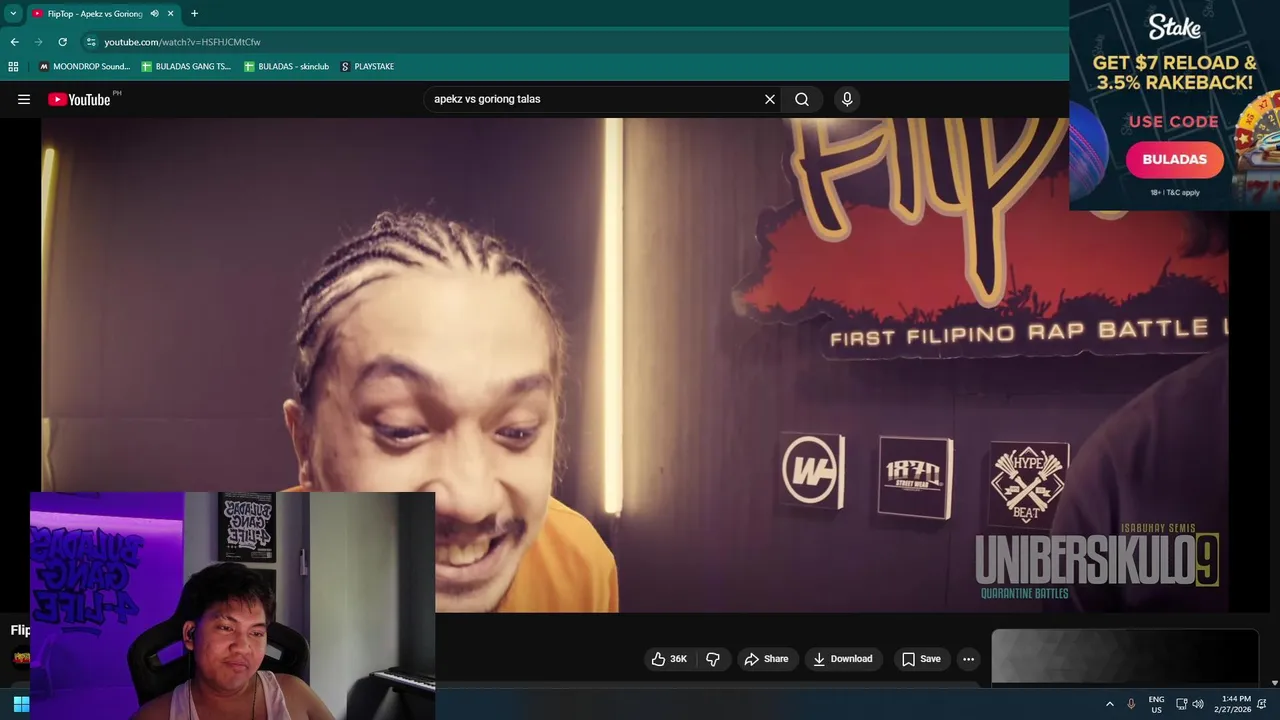Open PLAYSTAKE bookmark
1280x720 pixels.
coord(367,67)
